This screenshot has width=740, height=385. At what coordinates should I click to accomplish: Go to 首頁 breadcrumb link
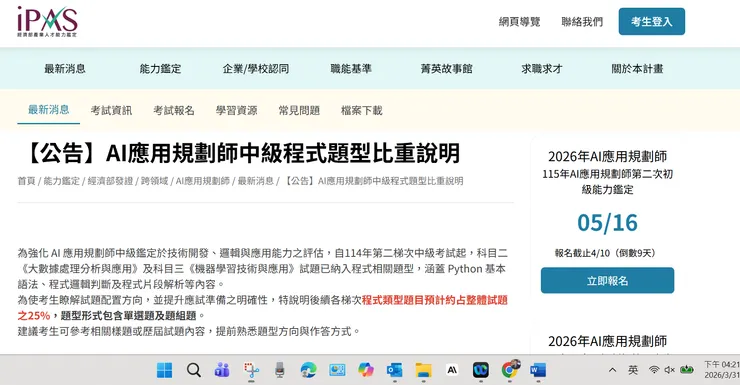pos(26,181)
